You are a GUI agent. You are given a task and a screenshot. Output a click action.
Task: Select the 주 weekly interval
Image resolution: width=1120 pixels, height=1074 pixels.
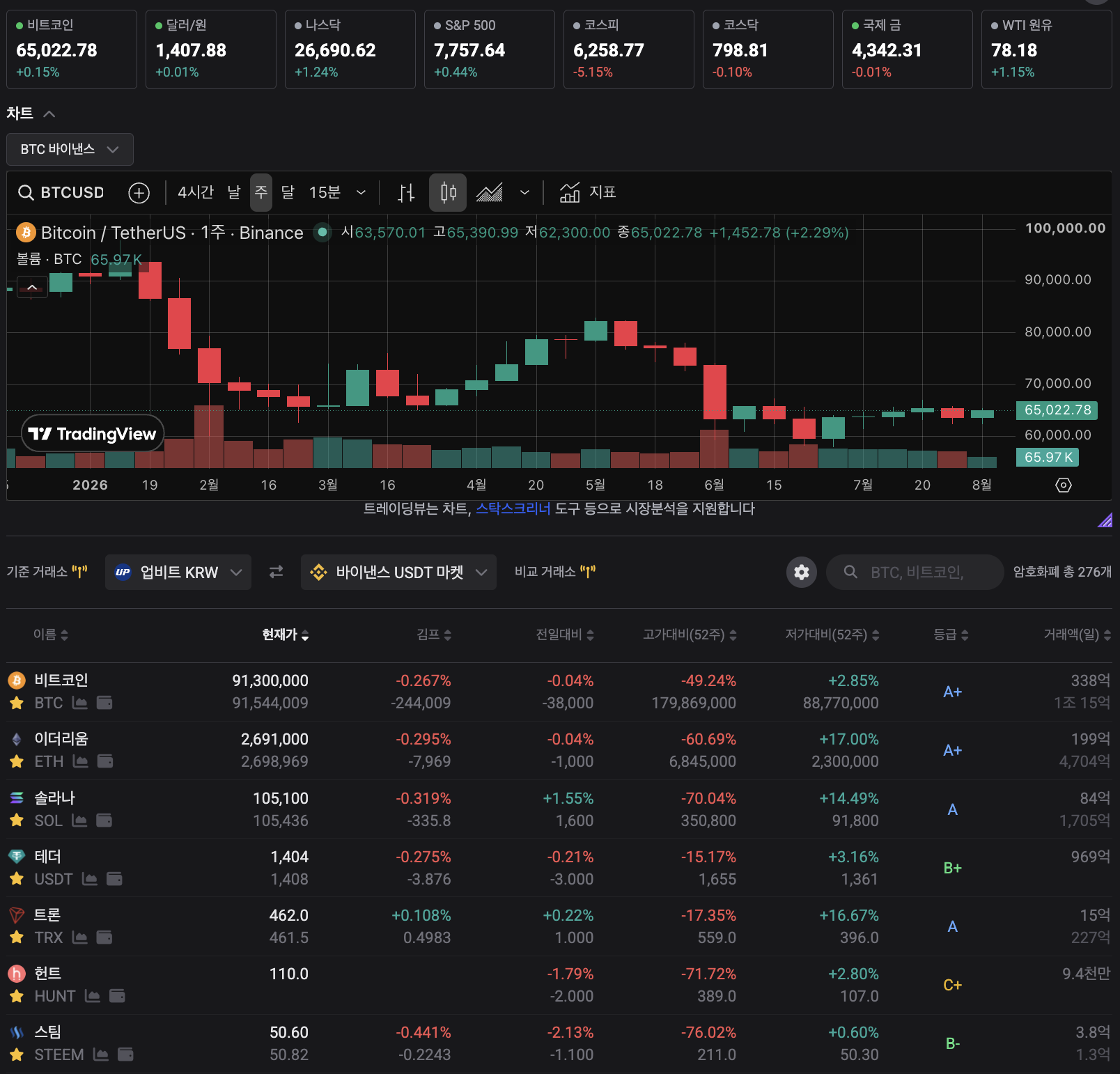tap(261, 192)
